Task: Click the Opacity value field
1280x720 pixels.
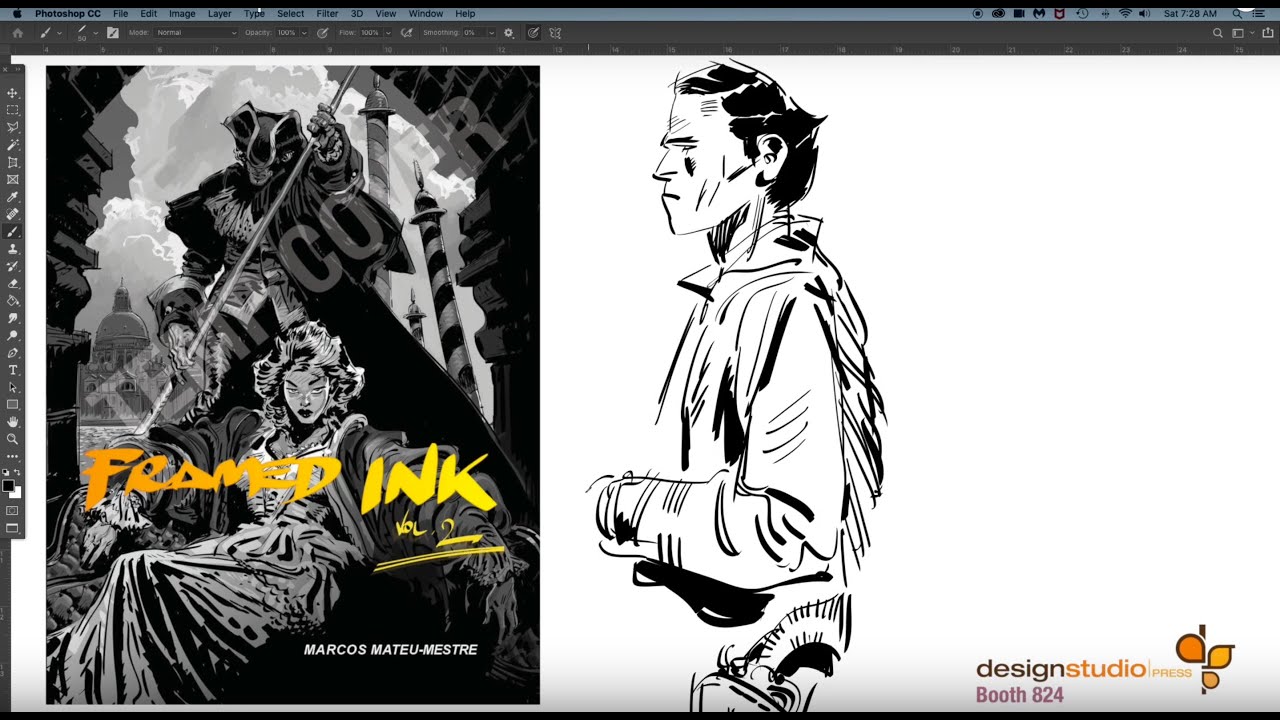Action: pyautogui.click(x=286, y=33)
